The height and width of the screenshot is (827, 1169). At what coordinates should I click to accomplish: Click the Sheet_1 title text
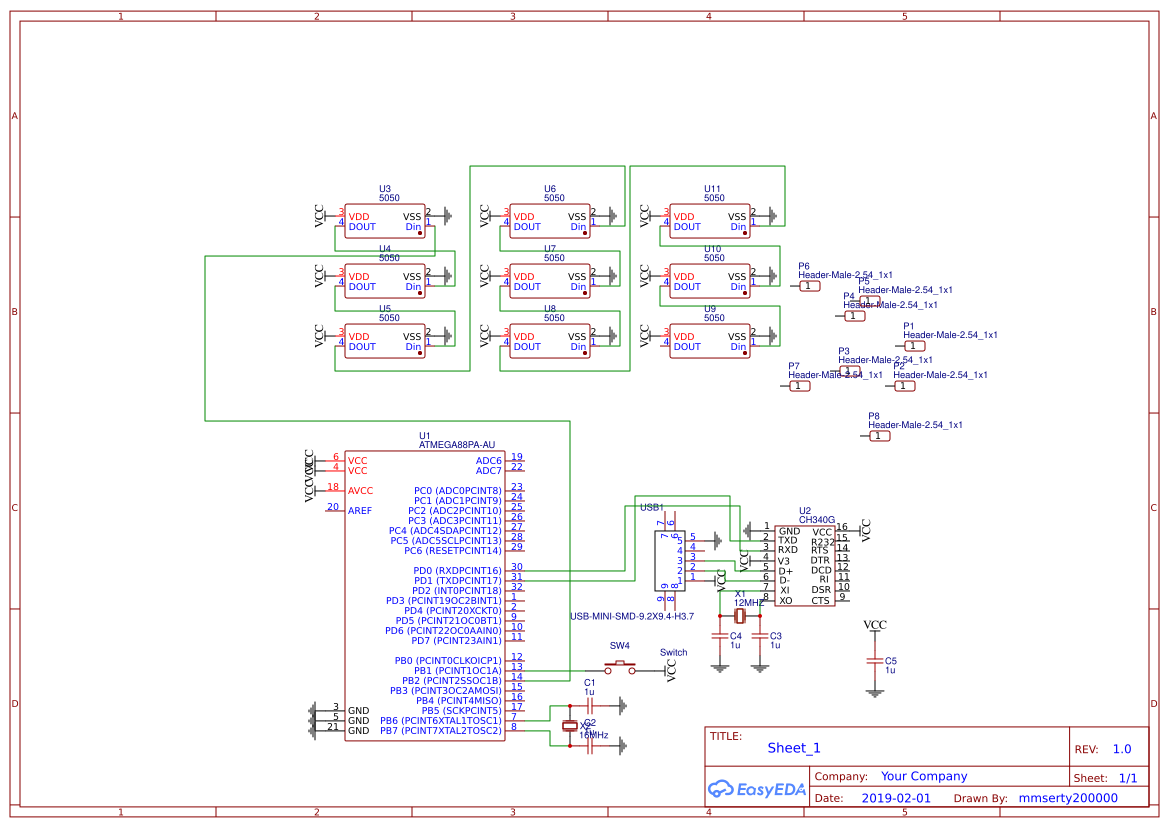tap(792, 747)
